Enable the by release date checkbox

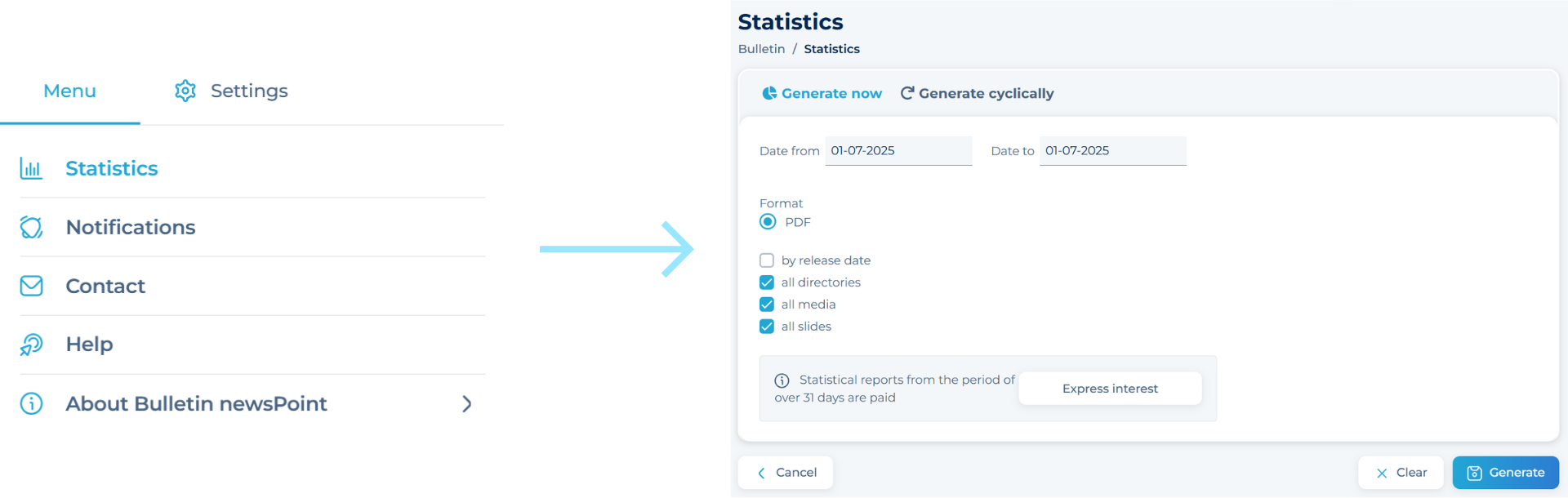pos(767,260)
